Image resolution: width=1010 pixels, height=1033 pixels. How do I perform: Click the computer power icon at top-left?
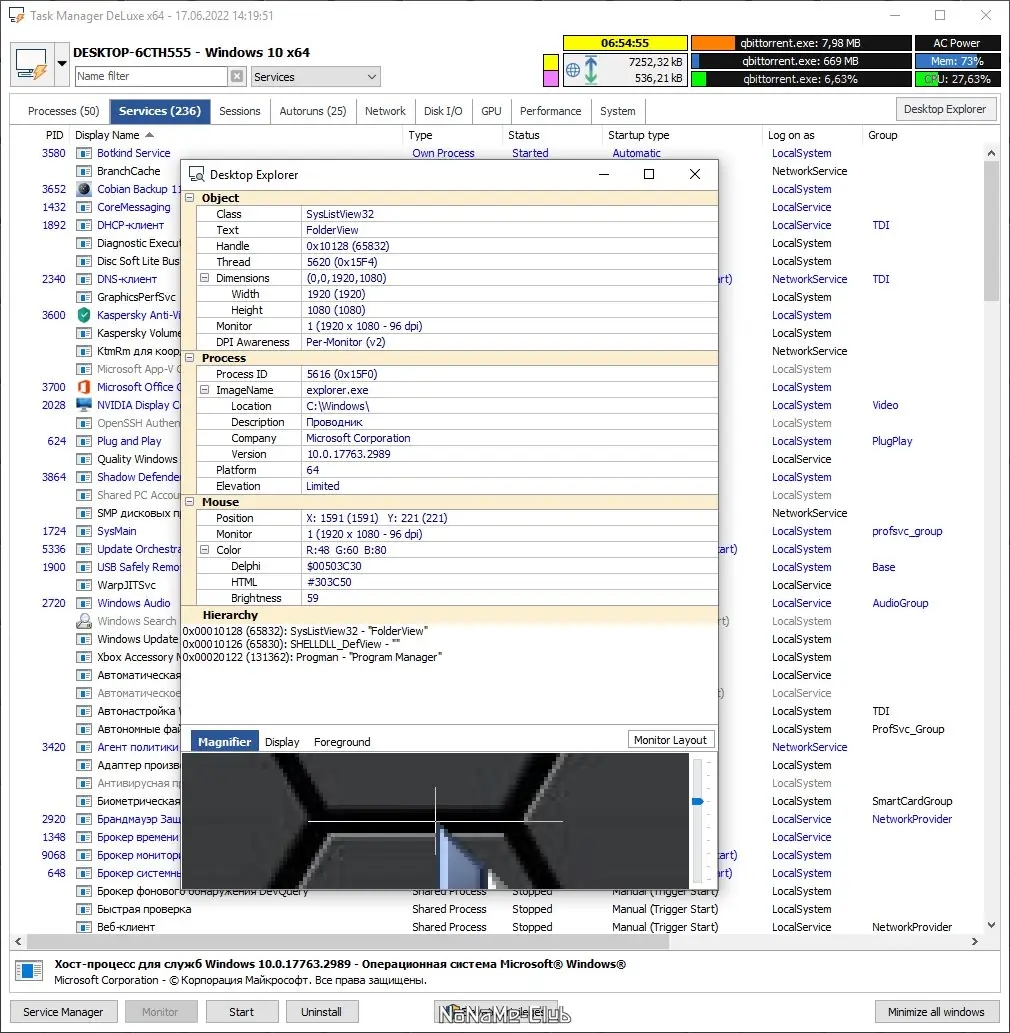pos(32,64)
